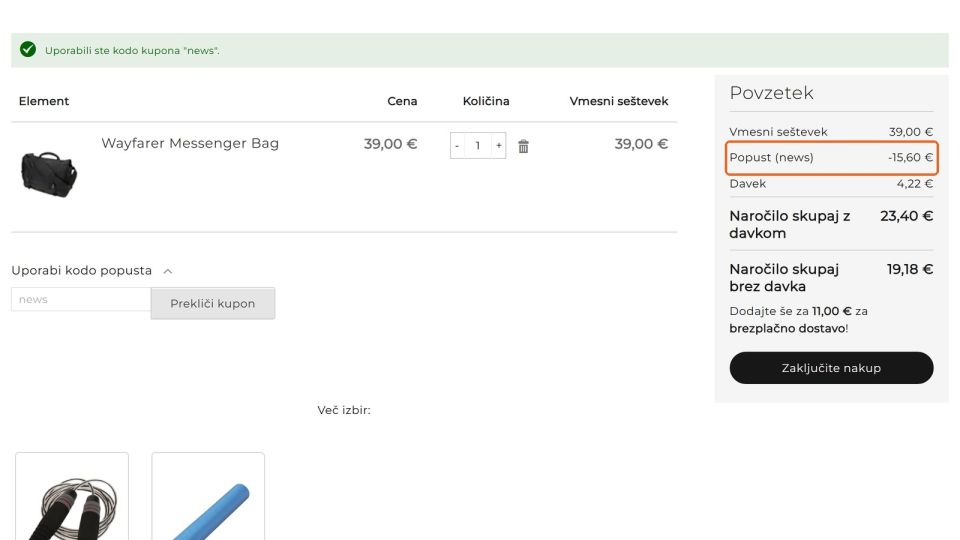The width and height of the screenshot is (960, 540).
Task: Collapse the Uporabi kodo popusta chevron
Action: 168,271
